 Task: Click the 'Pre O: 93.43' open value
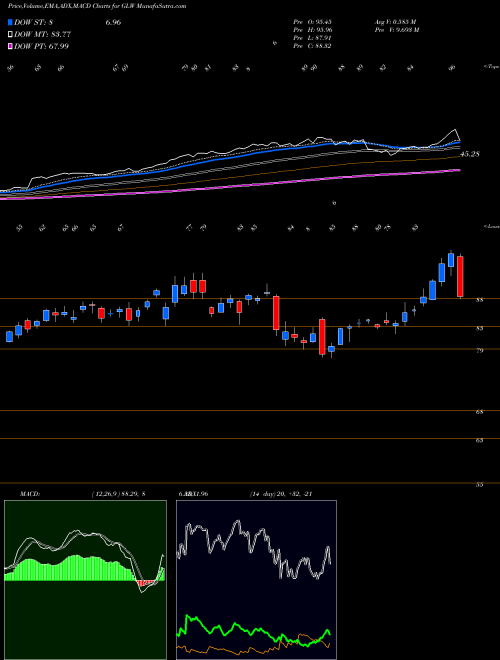tap(312, 22)
